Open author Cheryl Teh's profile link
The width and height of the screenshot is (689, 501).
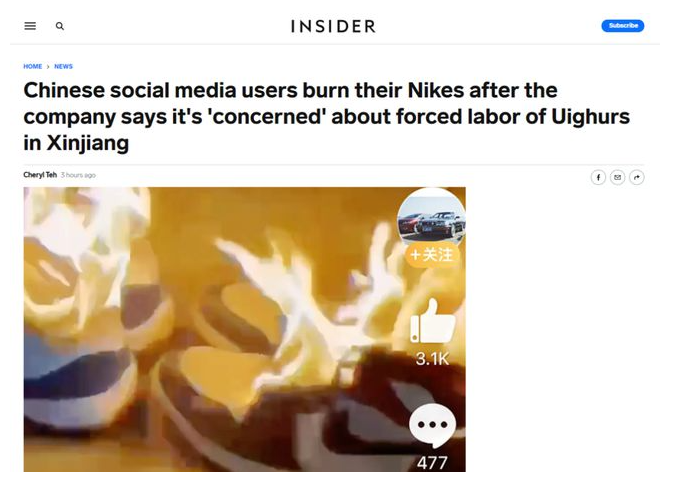pyautogui.click(x=40, y=175)
